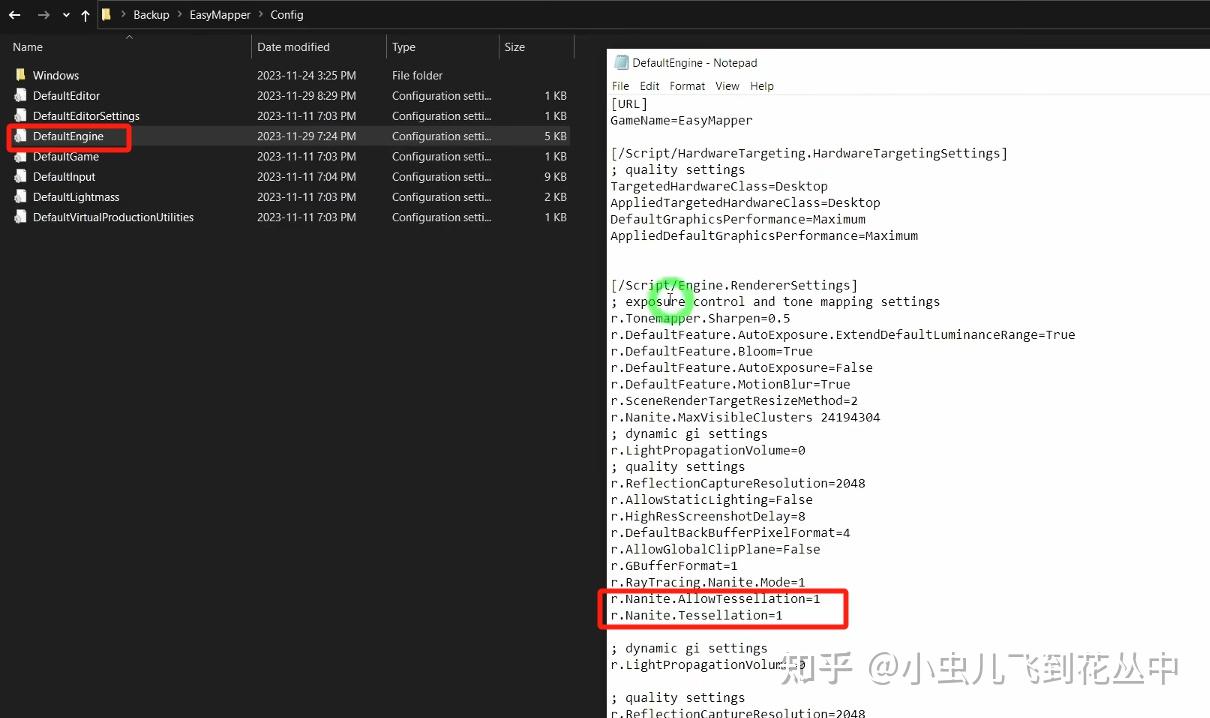Click the Windows folder icon

[21, 75]
